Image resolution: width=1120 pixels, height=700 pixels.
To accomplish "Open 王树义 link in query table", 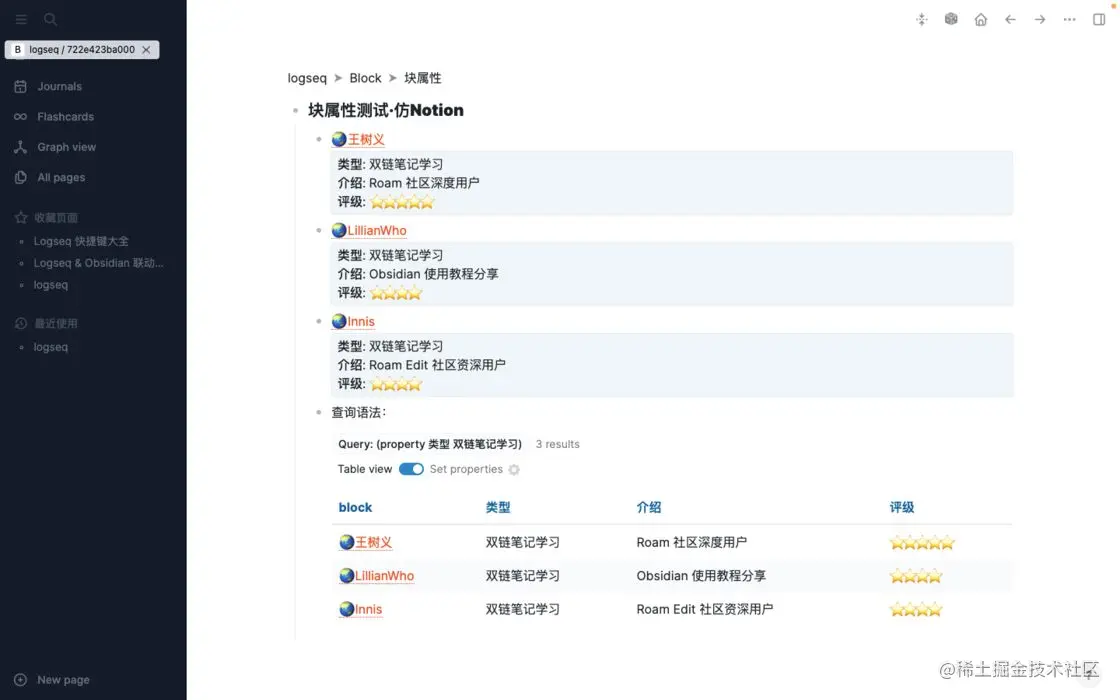I will tap(374, 542).
